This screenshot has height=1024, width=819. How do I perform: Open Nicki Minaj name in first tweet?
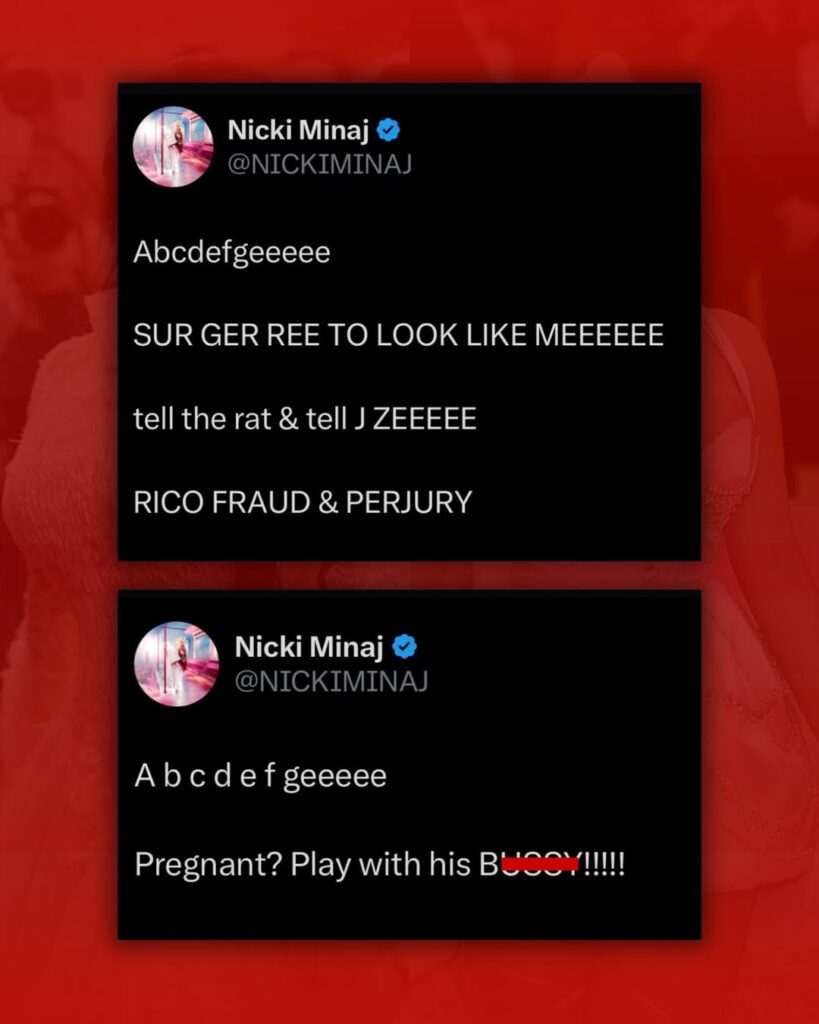[x=298, y=131]
